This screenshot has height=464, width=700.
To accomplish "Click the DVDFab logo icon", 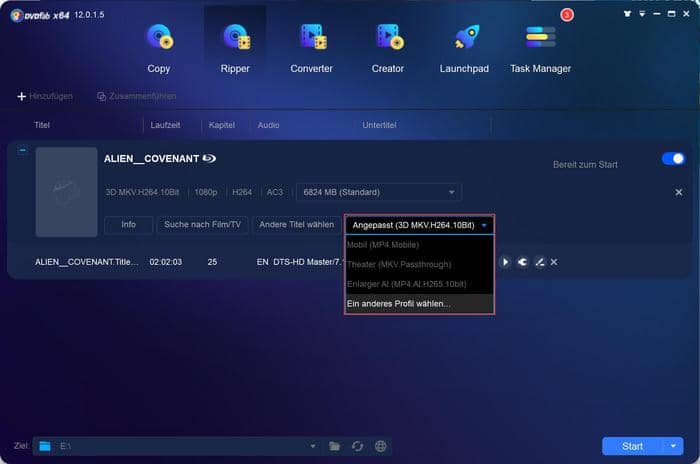I will pyautogui.click(x=17, y=16).
